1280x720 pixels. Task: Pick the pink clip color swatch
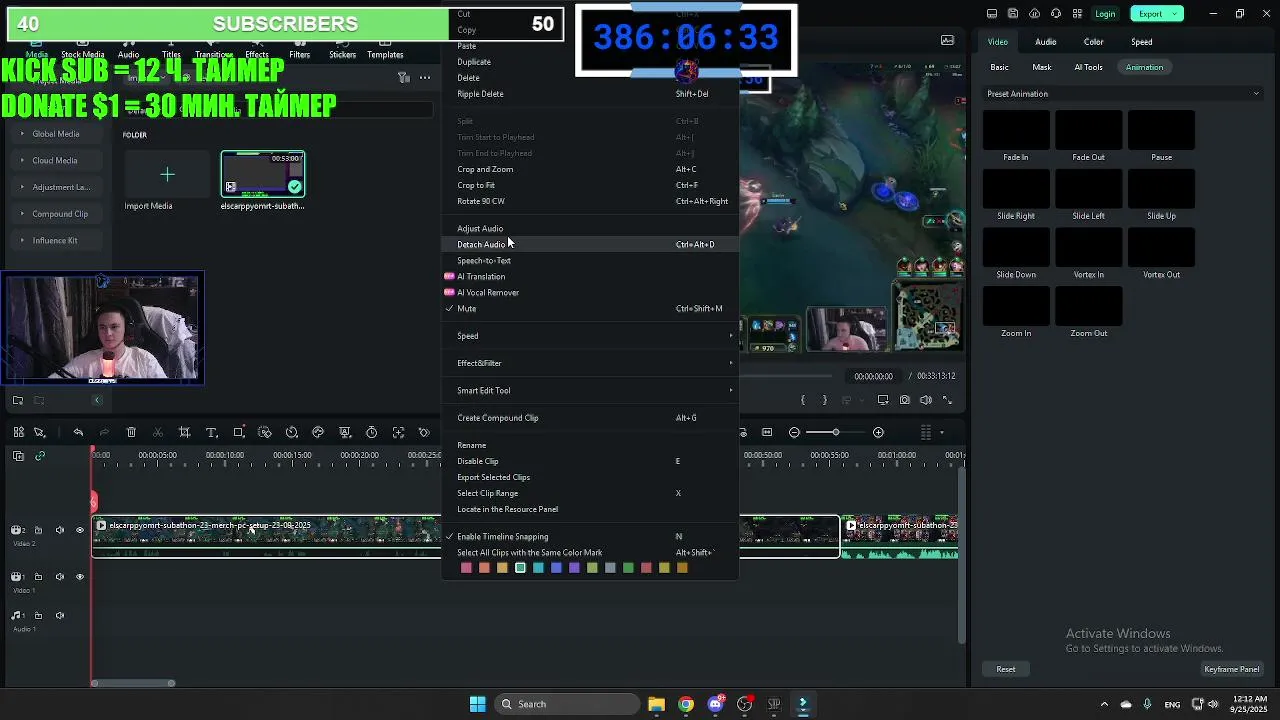[466, 568]
